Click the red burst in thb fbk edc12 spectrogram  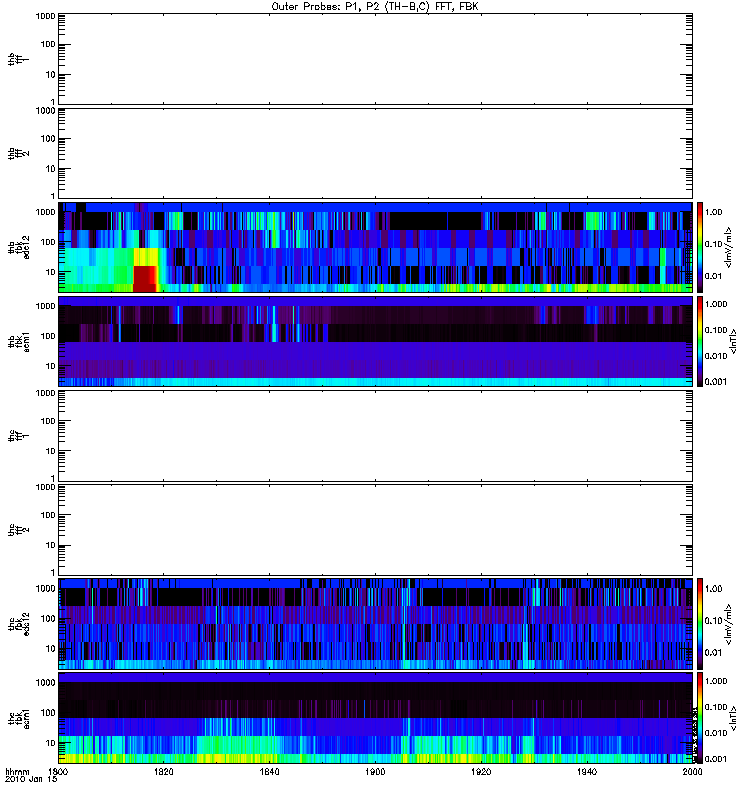click(145, 279)
